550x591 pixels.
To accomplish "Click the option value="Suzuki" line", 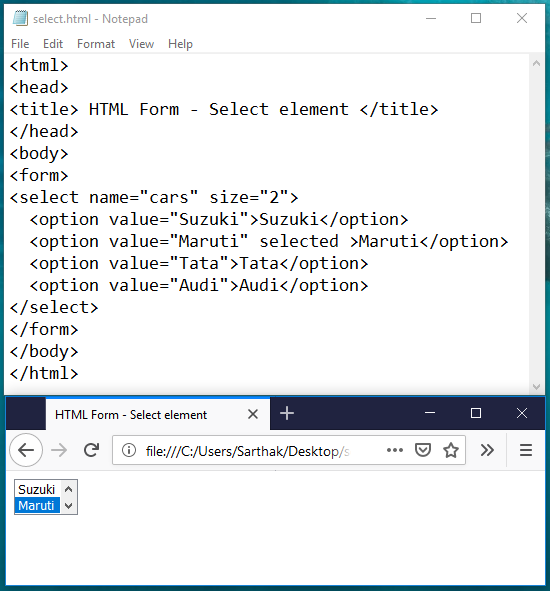I will 219,219.
